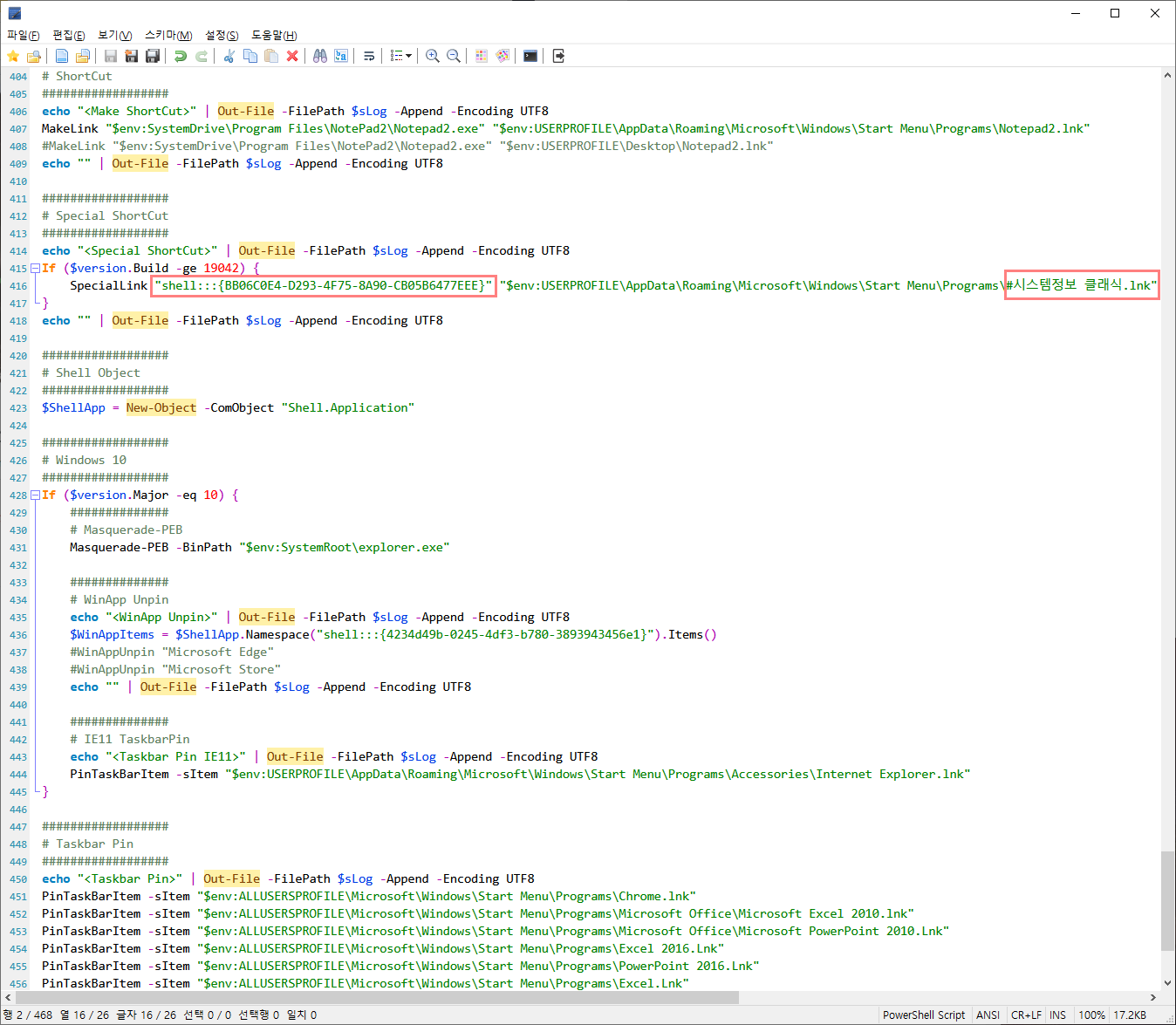1176x1025 pixels.
Task: Click "# Special ShortCut" comment line
Action: [x=106, y=215]
